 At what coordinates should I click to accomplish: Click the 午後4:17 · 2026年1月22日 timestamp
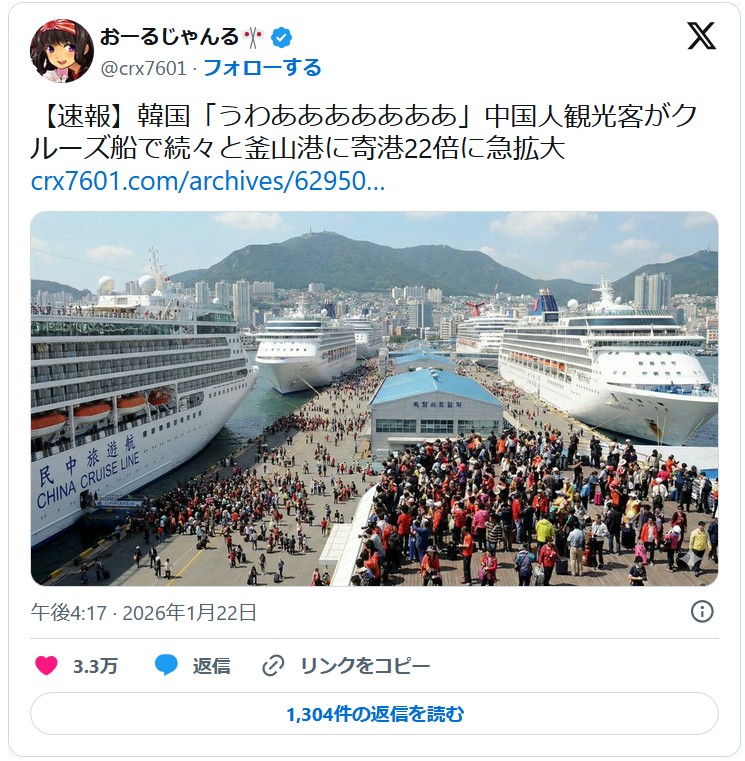(x=144, y=612)
